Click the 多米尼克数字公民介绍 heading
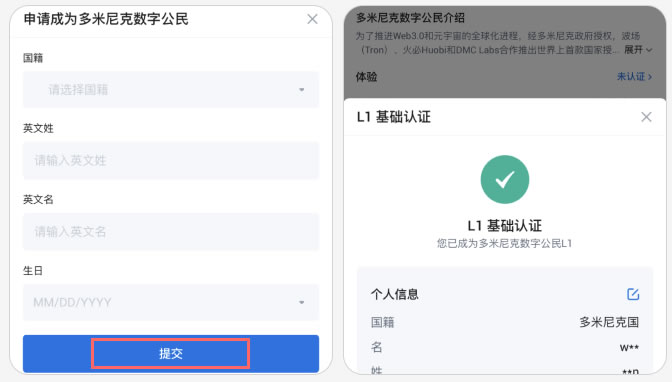Image resolution: width=672 pixels, height=382 pixels. pyautogui.click(x=411, y=18)
